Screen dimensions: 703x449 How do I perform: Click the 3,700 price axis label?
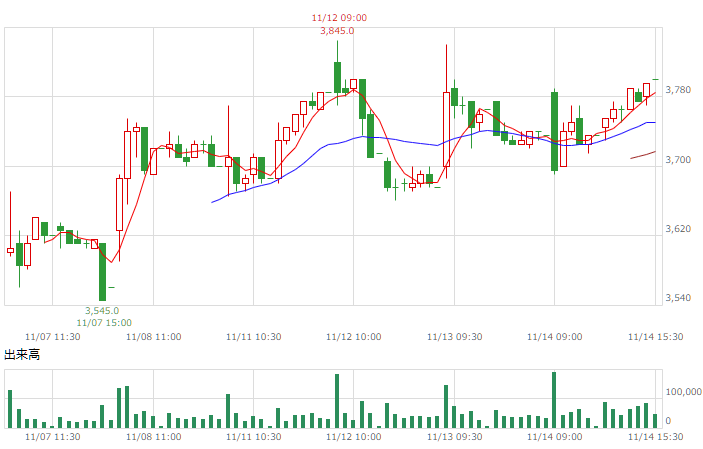click(678, 160)
